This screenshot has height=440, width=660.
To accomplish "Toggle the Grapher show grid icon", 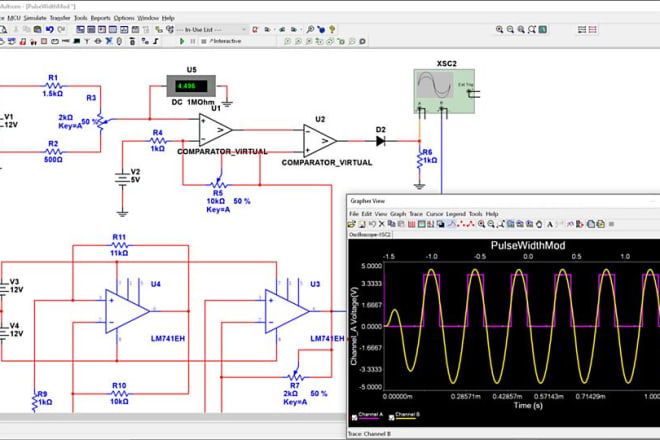I will (x=412, y=224).
